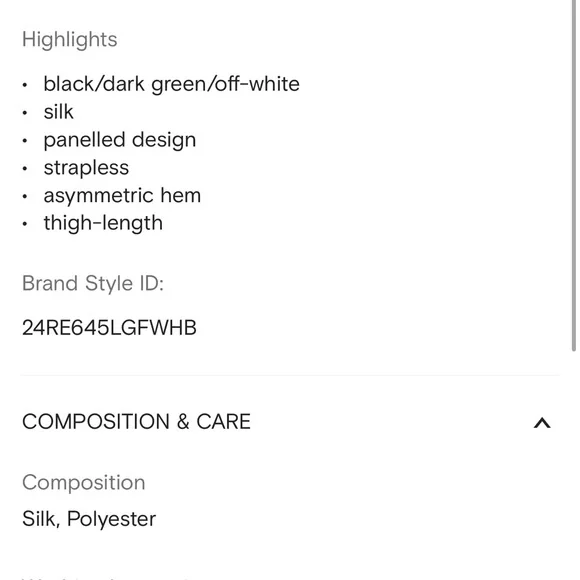
Task: Click the bullet before asymmetric hem
Action: pyautogui.click(x=25, y=196)
